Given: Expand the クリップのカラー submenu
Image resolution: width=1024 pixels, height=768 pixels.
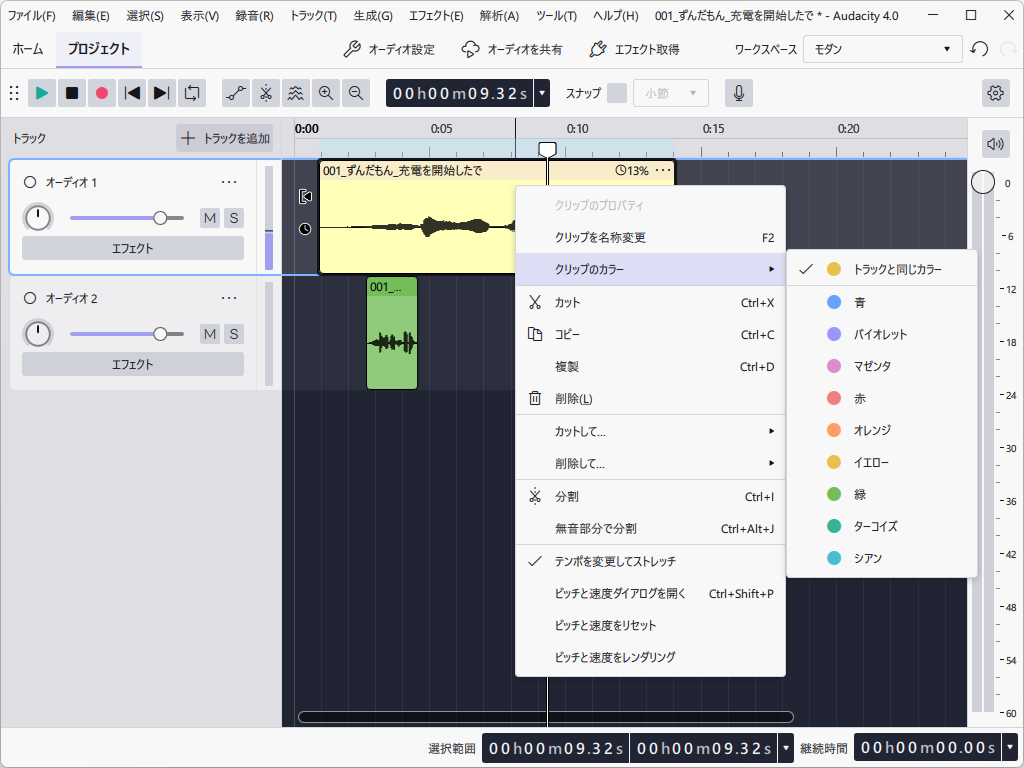Looking at the screenshot, I should pyautogui.click(x=650, y=269).
